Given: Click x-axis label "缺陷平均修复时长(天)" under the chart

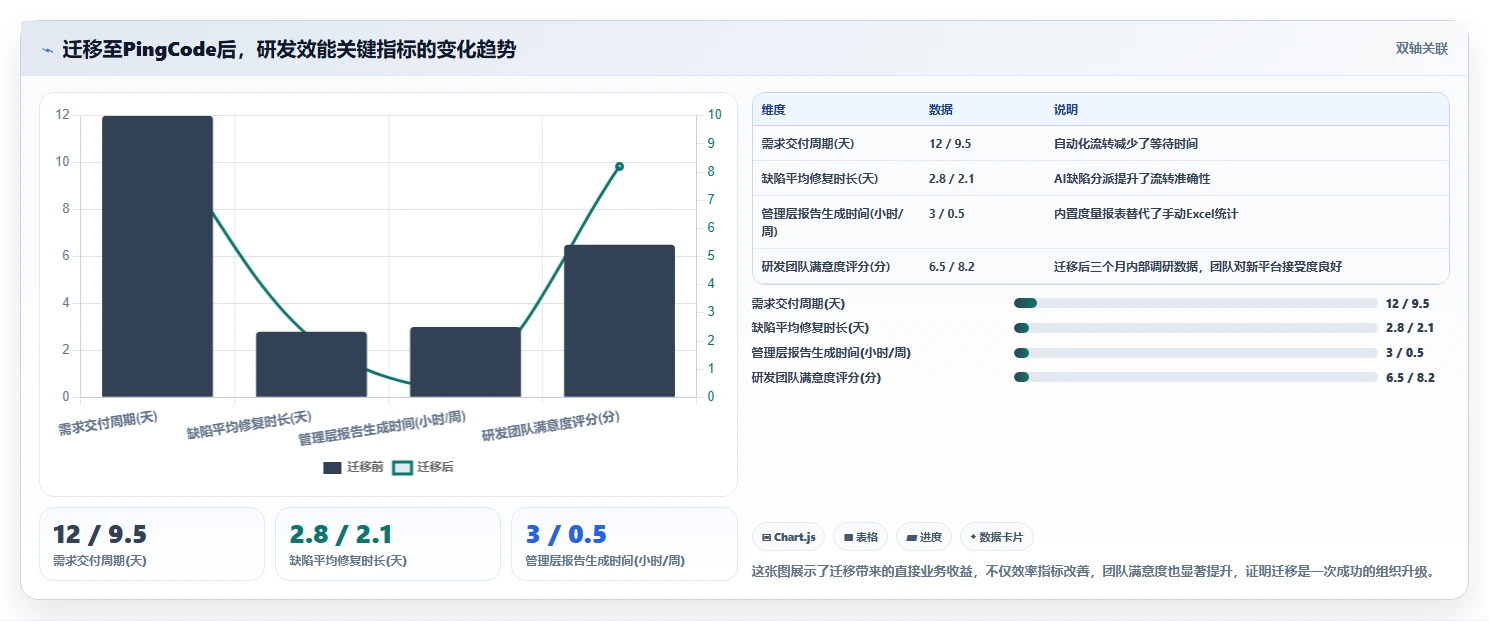Looking at the screenshot, I should pos(249,425).
